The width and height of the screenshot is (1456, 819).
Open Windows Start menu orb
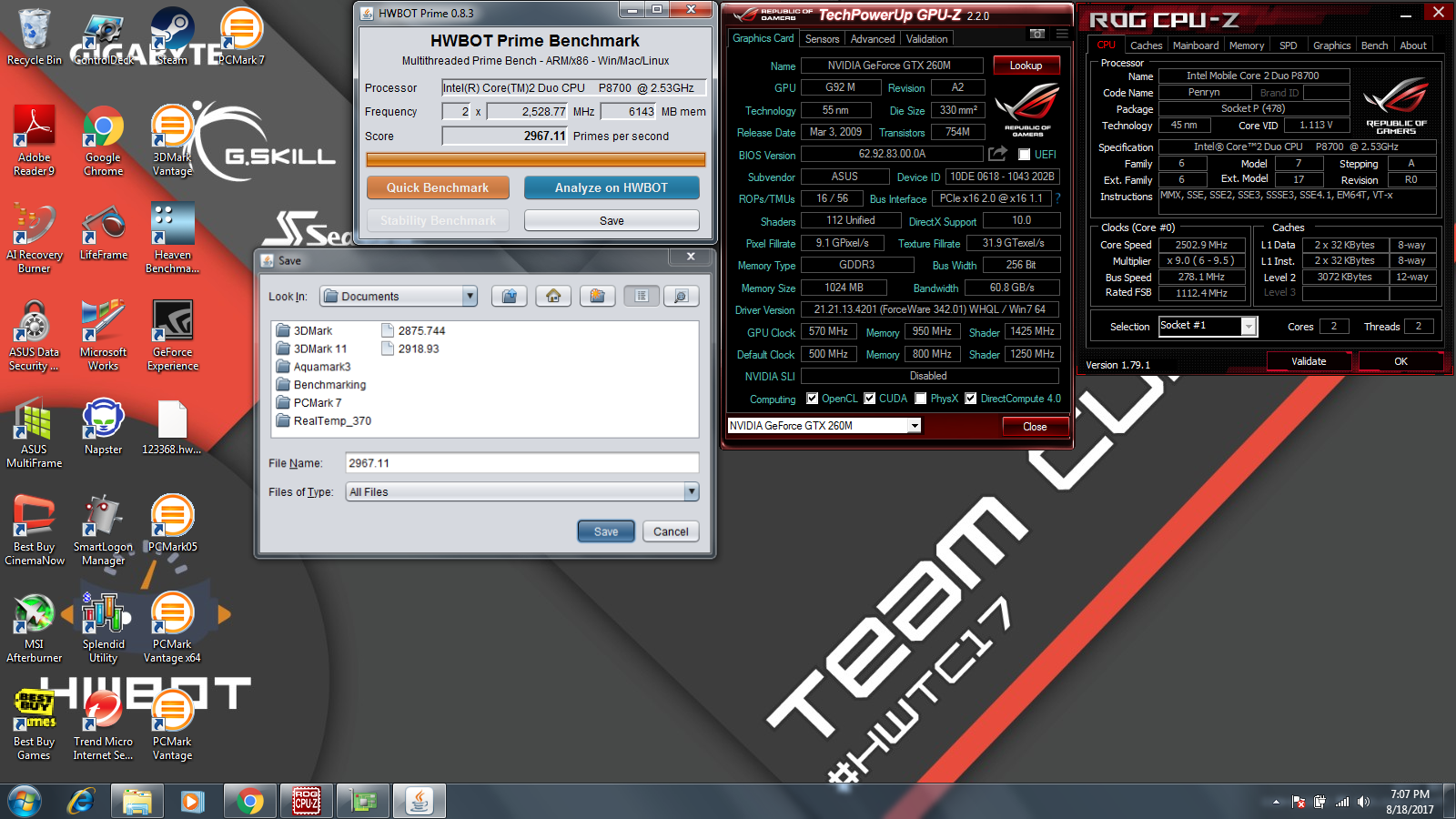[x=25, y=801]
